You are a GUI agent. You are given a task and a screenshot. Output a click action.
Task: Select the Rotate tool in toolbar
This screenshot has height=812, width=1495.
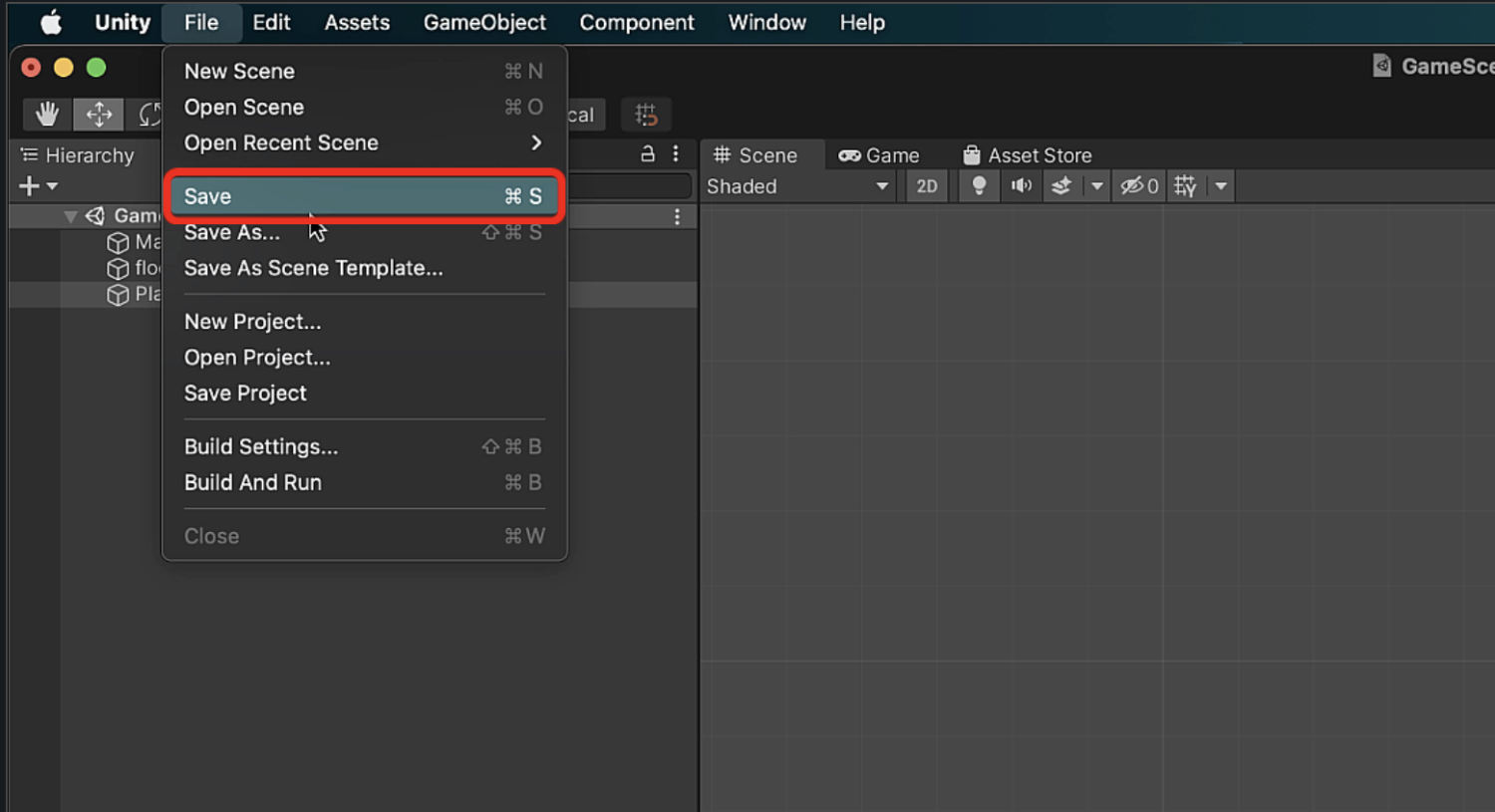pyautogui.click(x=148, y=115)
